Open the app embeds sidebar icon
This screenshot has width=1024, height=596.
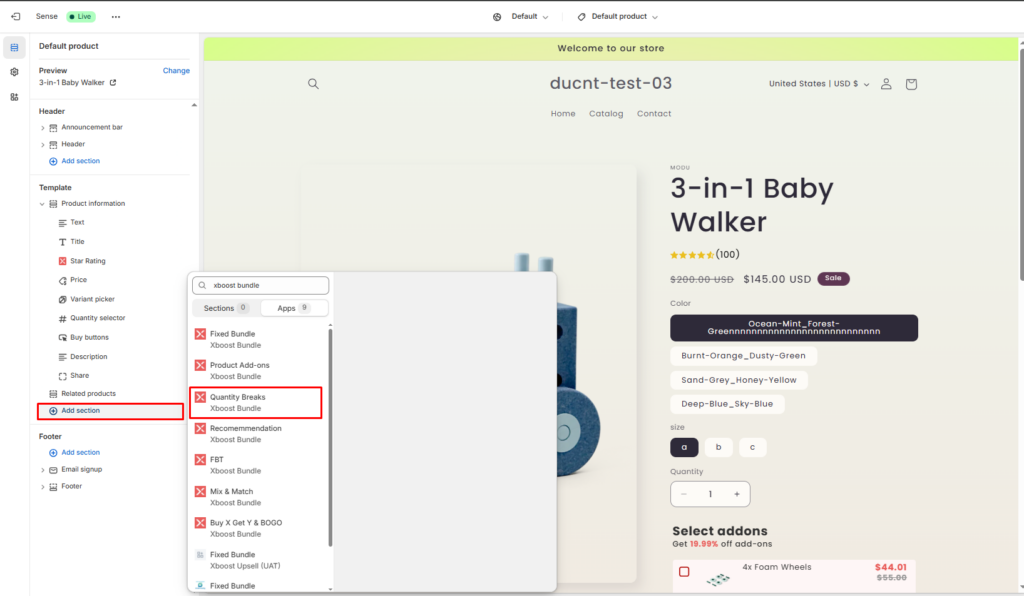14,97
